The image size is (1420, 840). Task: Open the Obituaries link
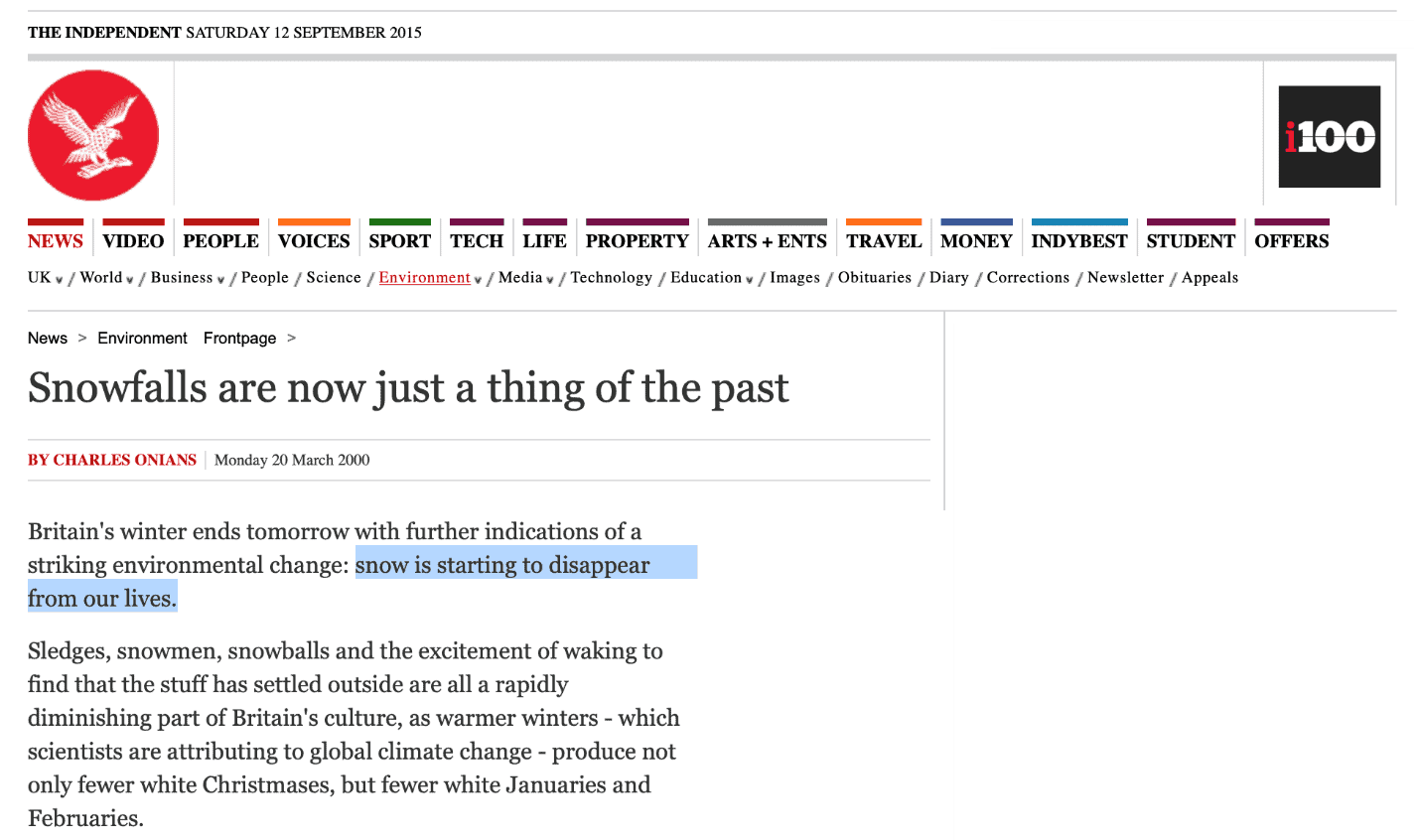pyautogui.click(x=874, y=278)
